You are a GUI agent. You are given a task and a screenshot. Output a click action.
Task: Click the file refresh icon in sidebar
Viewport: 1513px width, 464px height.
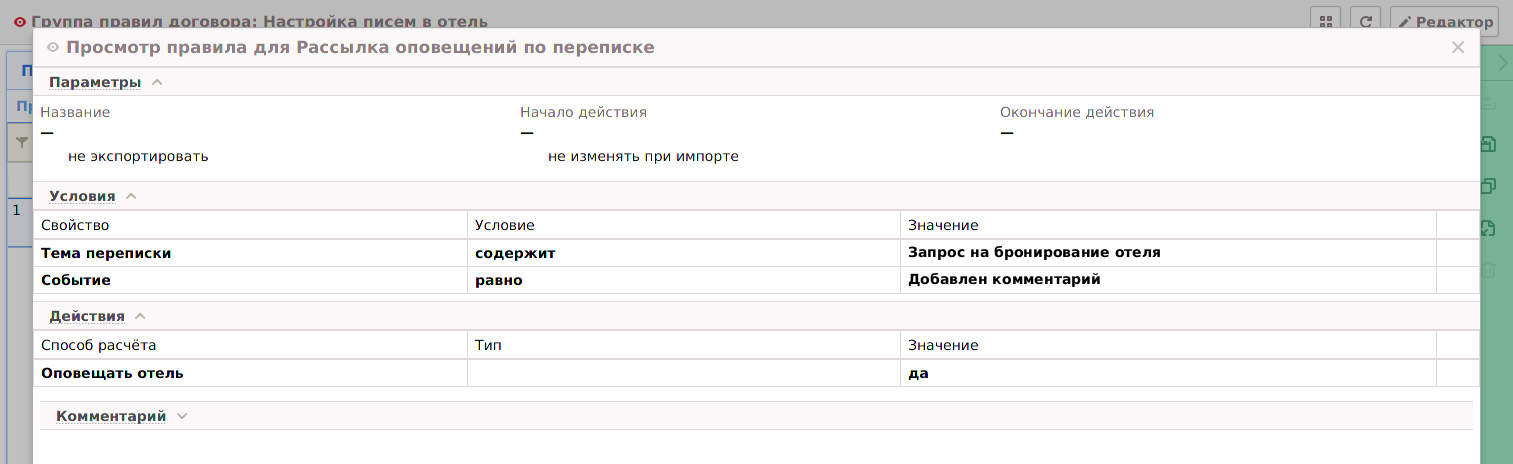(1488, 228)
